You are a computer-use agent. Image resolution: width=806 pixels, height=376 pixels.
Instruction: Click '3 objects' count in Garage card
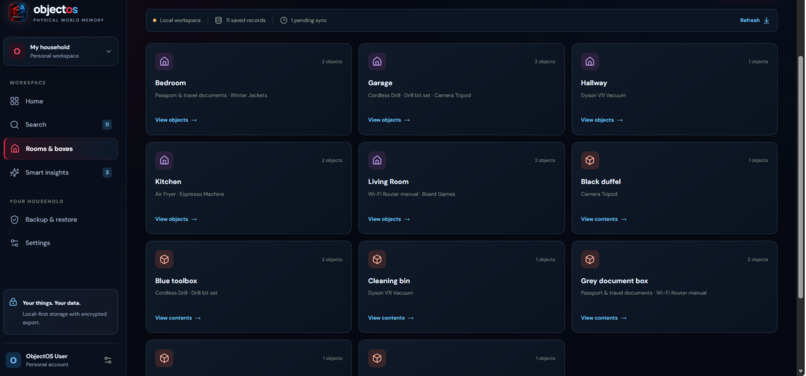pyautogui.click(x=545, y=62)
